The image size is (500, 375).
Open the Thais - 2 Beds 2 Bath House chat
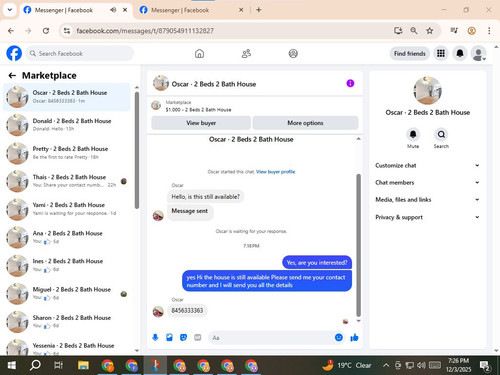point(67,181)
